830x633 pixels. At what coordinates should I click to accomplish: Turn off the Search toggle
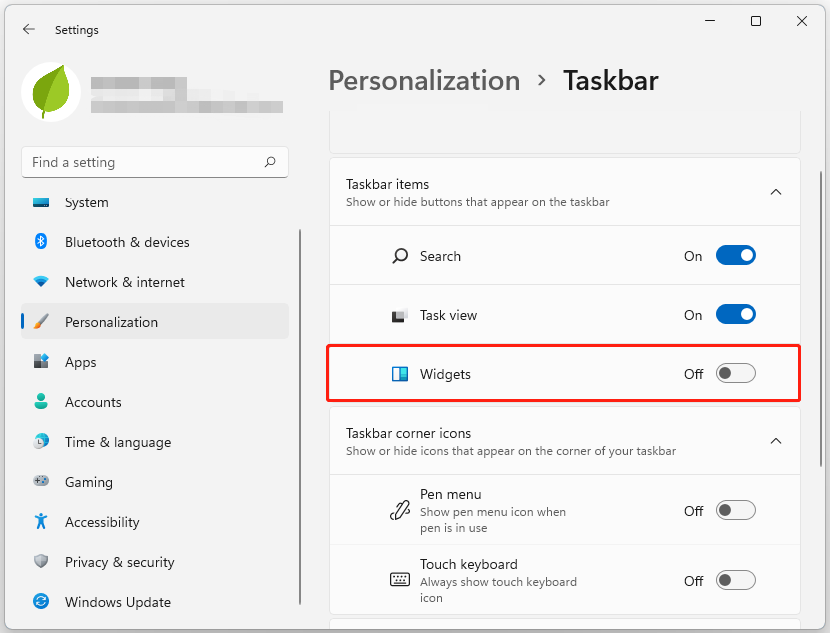coord(735,256)
